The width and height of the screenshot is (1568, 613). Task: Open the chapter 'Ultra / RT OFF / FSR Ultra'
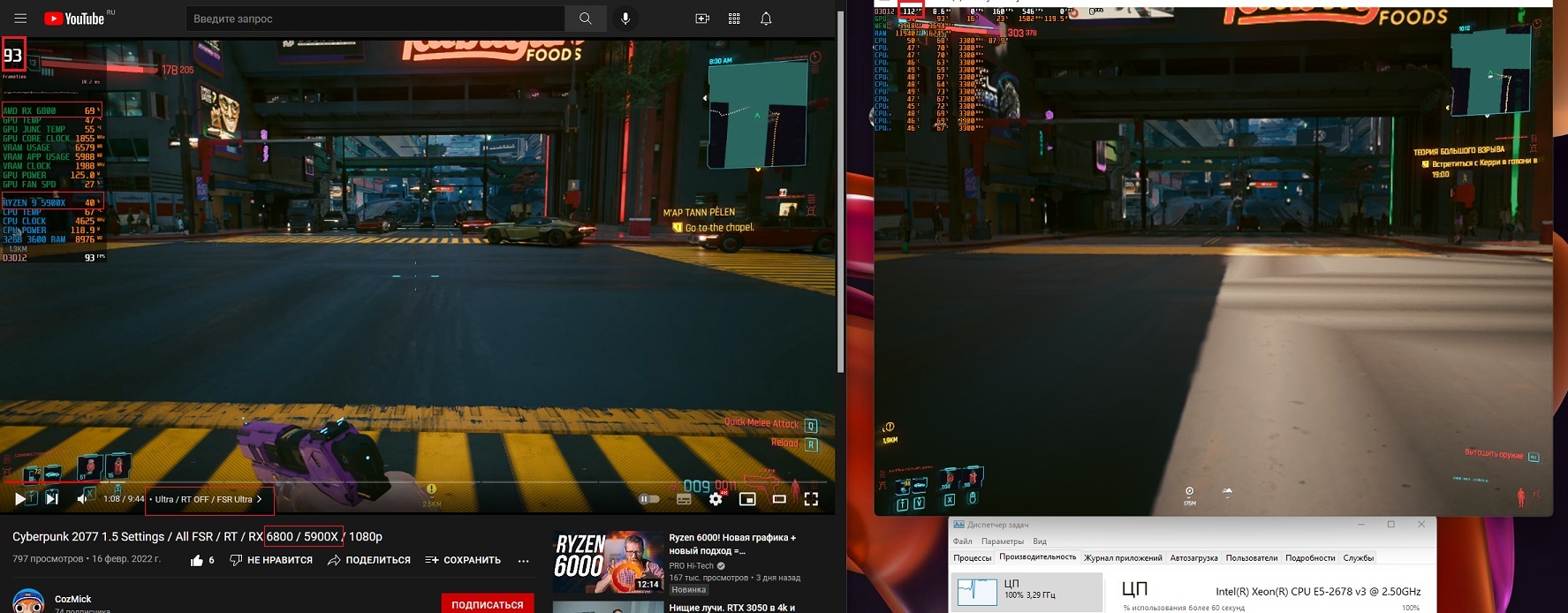[209, 499]
